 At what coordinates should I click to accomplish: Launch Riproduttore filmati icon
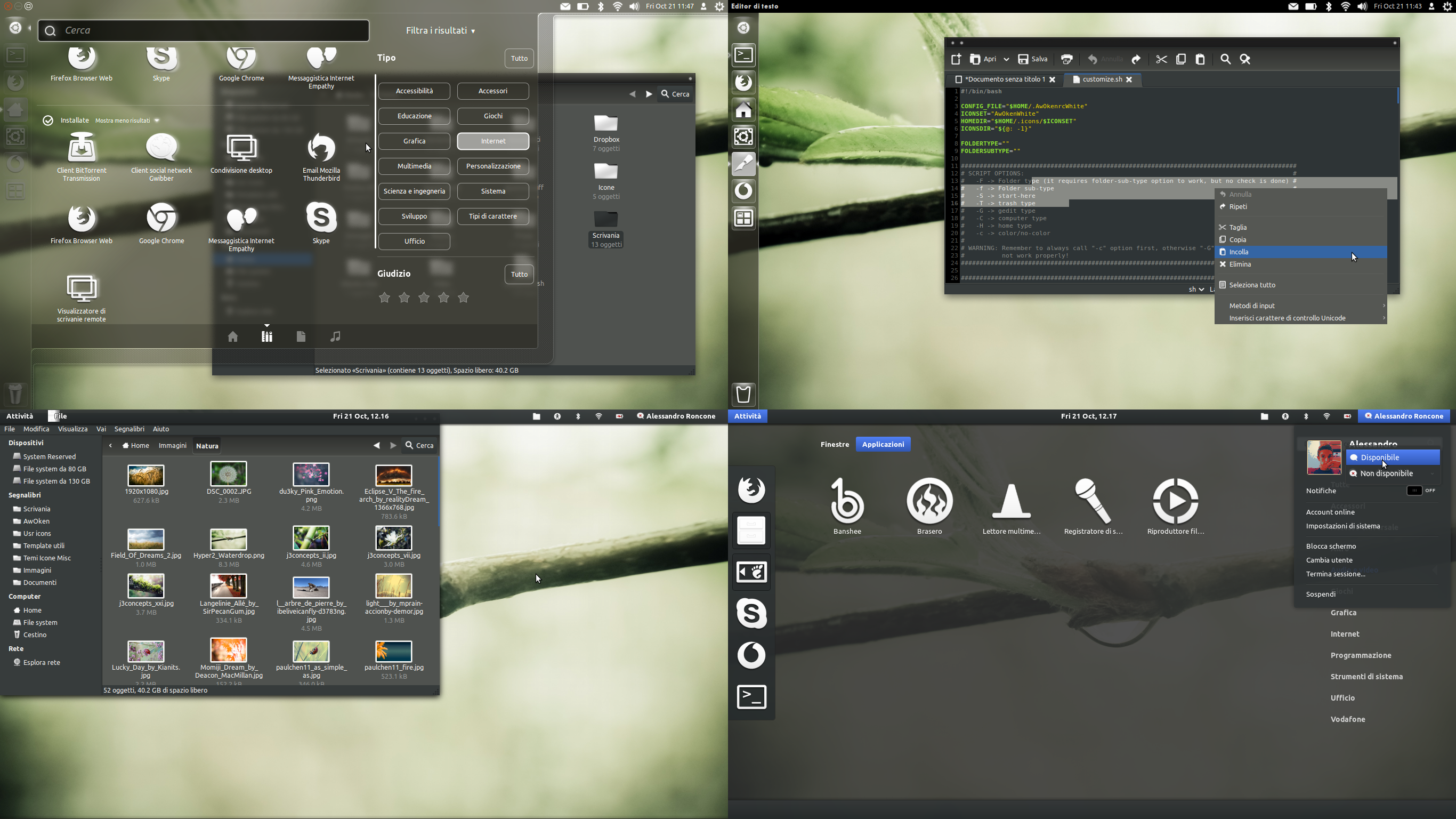pos(1176,506)
